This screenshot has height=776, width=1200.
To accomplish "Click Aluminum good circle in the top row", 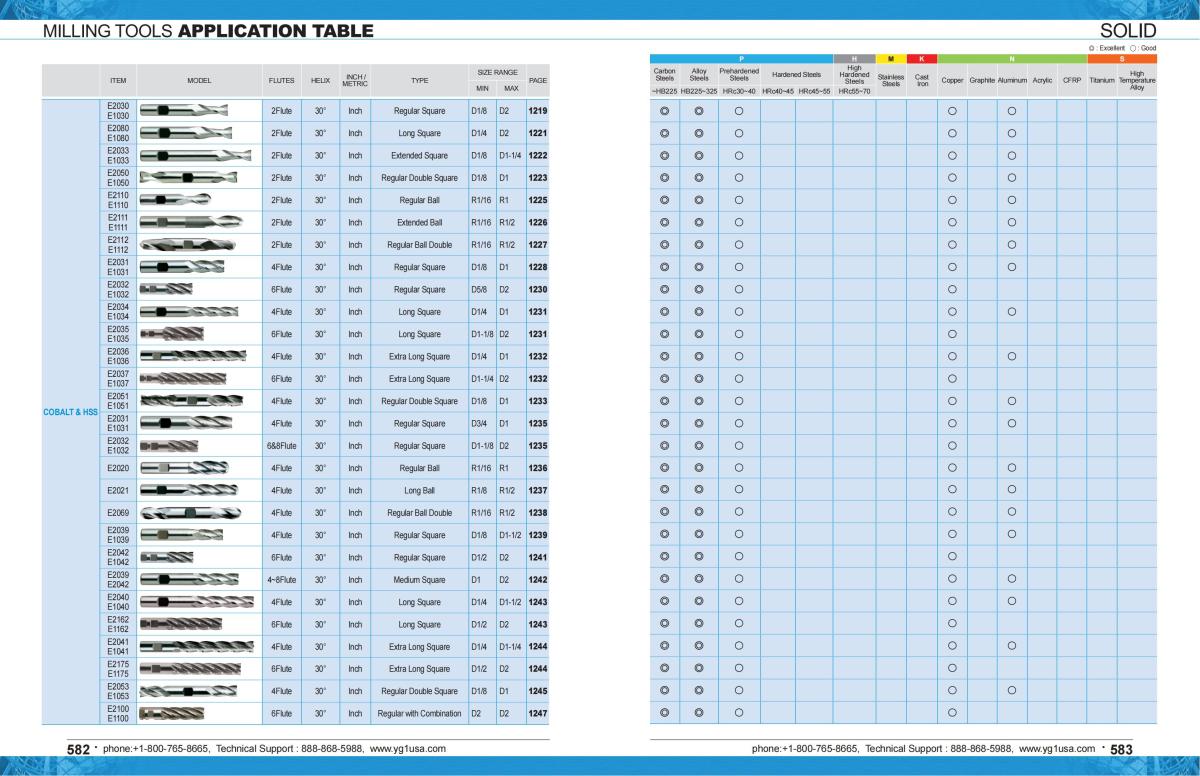I will (x=1012, y=111).
